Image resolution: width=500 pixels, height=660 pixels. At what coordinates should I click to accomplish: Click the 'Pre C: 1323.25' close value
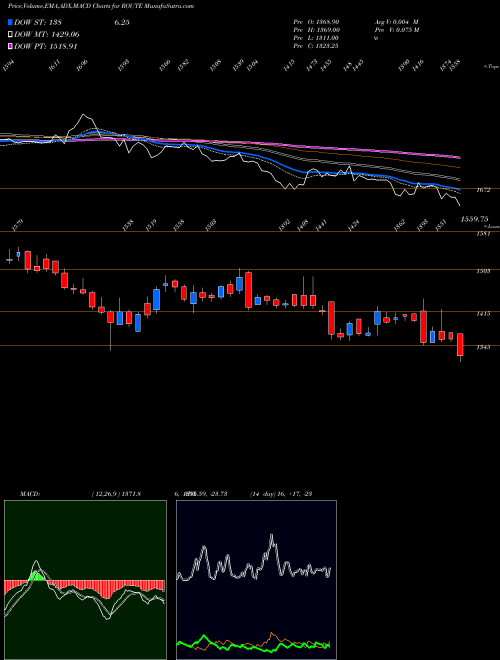[x=316, y=46]
